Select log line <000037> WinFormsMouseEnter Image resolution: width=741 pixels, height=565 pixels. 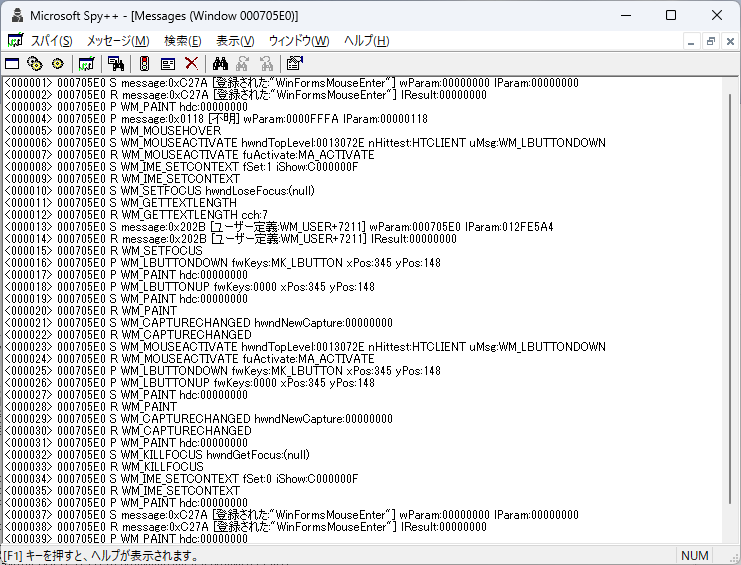[291, 515]
